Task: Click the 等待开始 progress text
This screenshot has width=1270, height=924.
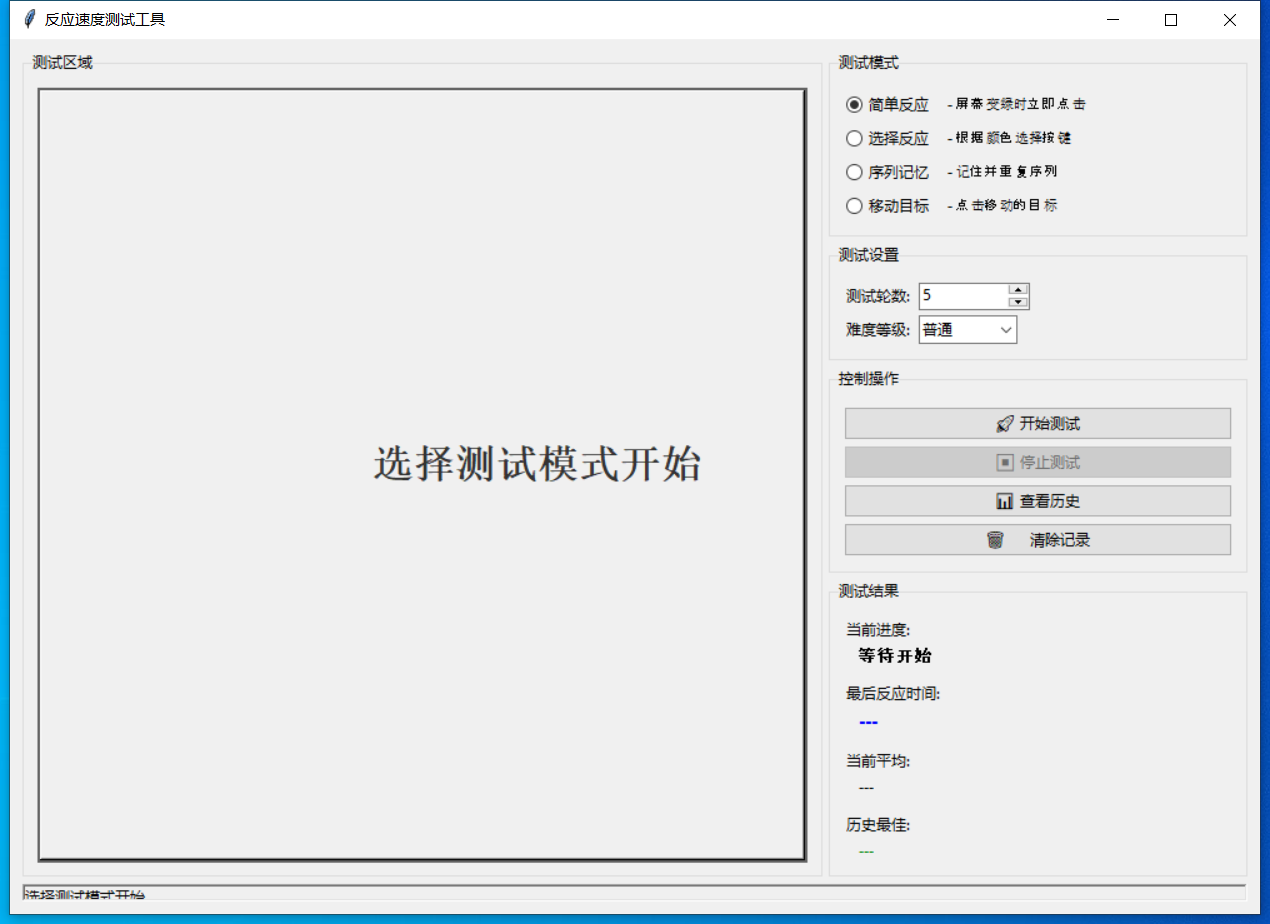Action: 895,656
